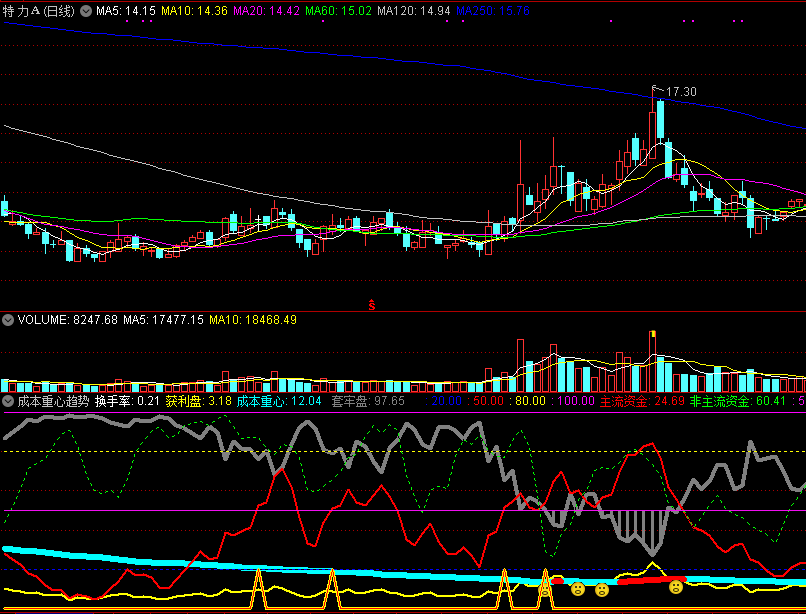This screenshot has height=614, width=806.
Task: Select the MA60: 15.02 label
Action: coord(338,11)
